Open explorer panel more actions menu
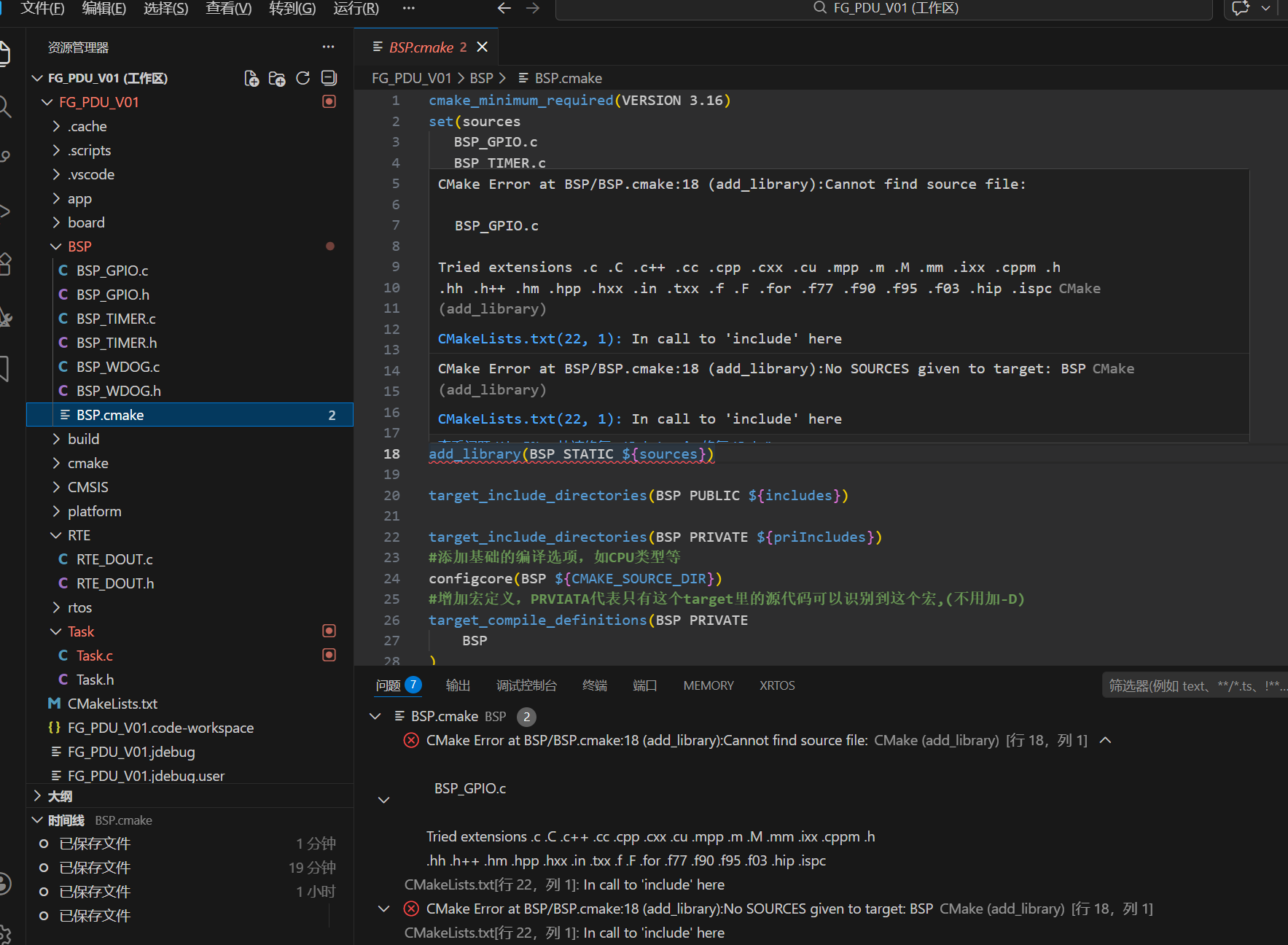Screen dimensions: 1288x945 (328, 47)
